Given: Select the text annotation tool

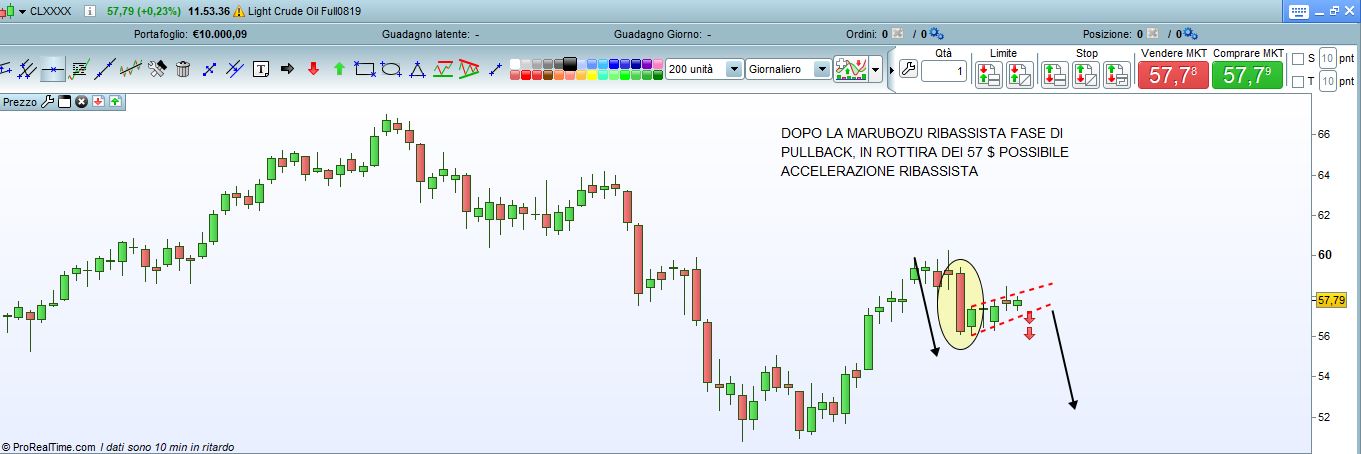Looking at the screenshot, I should tap(261, 69).
